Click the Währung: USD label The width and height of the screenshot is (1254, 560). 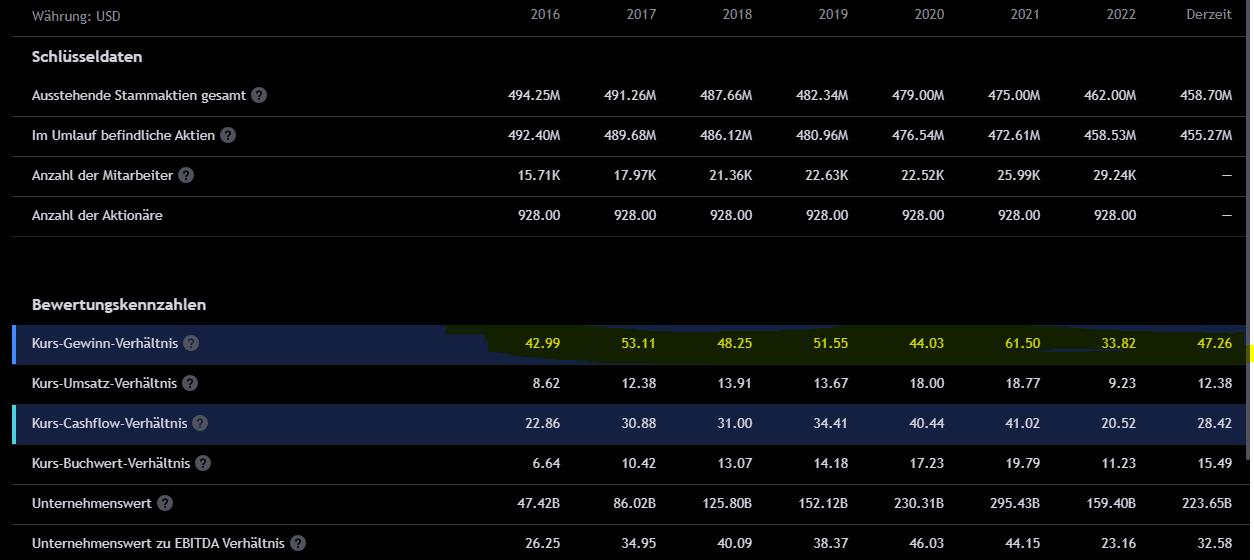[76, 16]
